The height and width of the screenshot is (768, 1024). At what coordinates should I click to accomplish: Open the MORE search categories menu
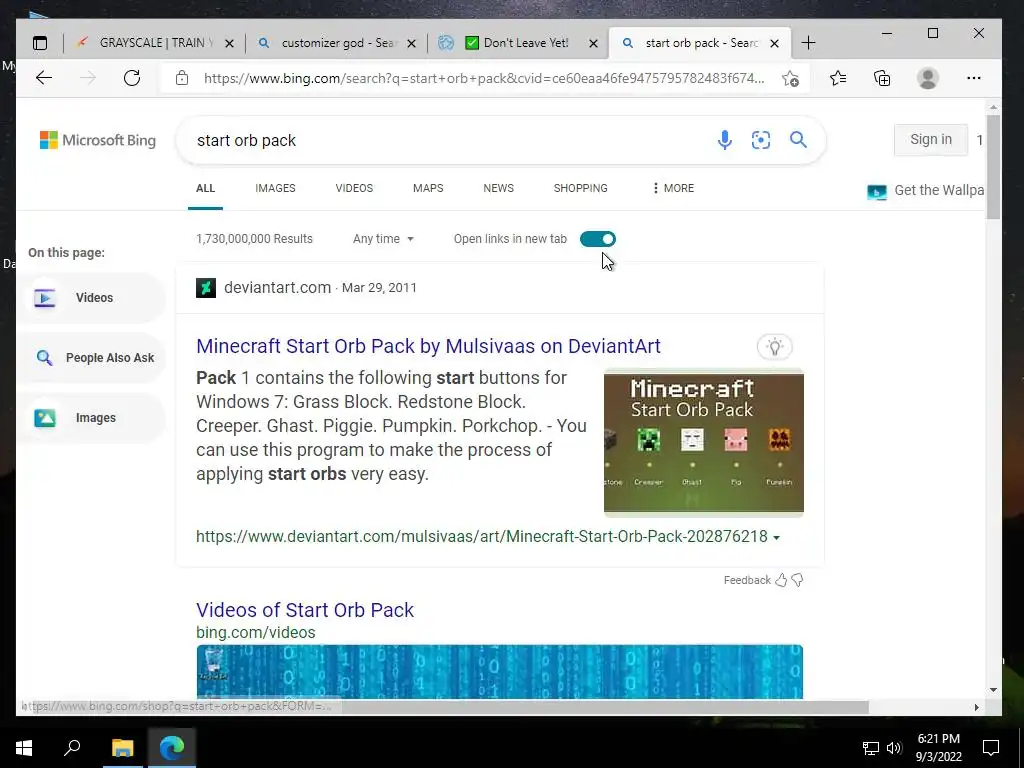click(673, 188)
